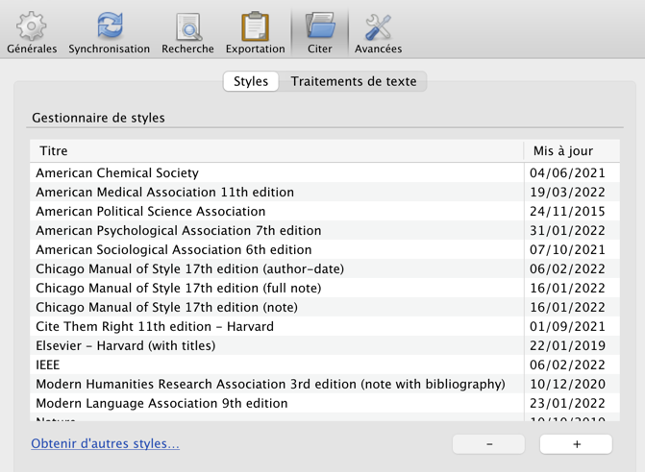The width and height of the screenshot is (646, 472).
Task: Open the Synchronisation preferences pane
Action: pyautogui.click(x=109, y=31)
